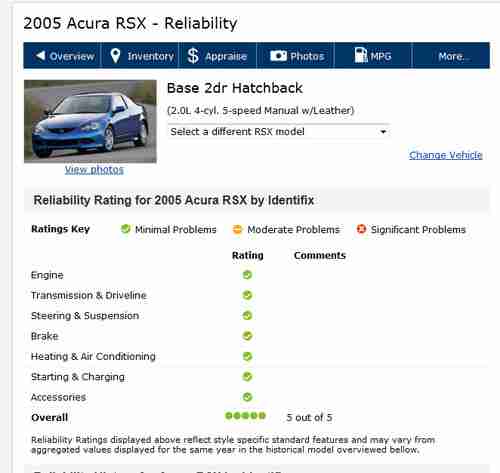Click the Brake row label
This screenshot has height=473, width=500.
(44, 336)
